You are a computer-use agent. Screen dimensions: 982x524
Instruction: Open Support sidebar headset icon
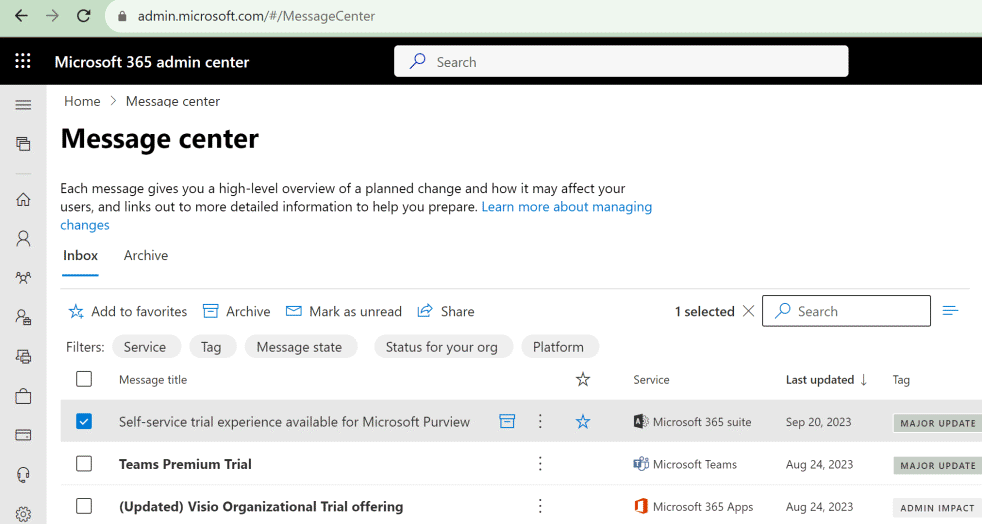[x=23, y=475]
